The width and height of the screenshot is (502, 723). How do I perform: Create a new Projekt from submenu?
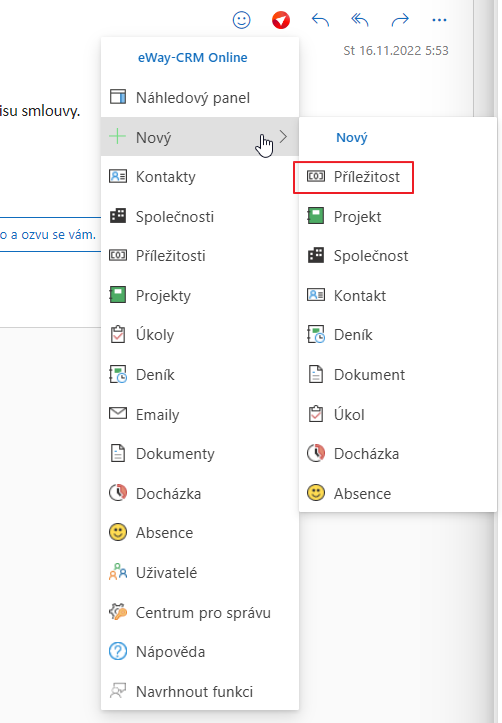pyautogui.click(x=344, y=216)
